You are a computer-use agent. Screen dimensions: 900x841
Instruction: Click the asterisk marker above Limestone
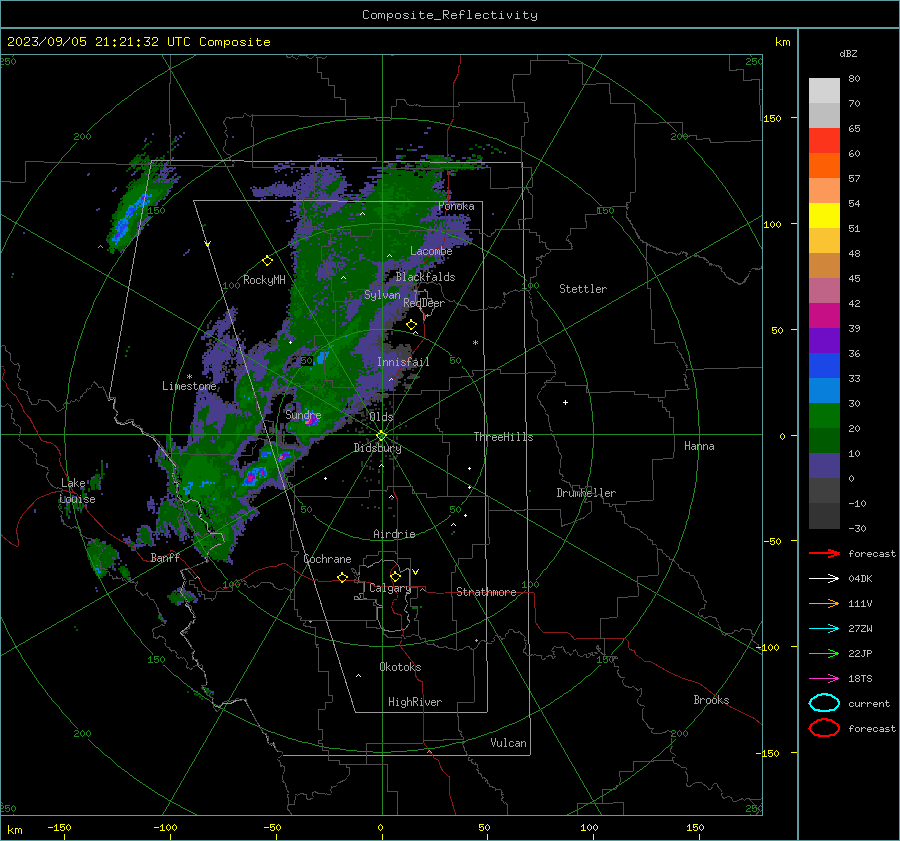[189, 377]
